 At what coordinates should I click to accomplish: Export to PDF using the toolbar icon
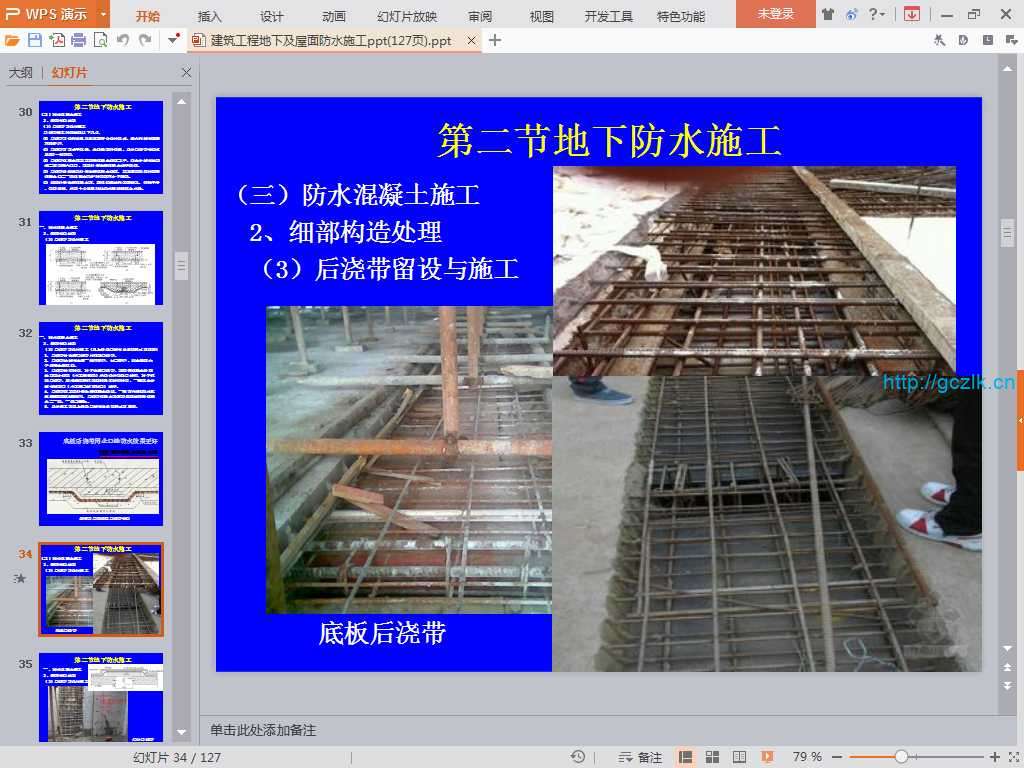tap(57, 40)
